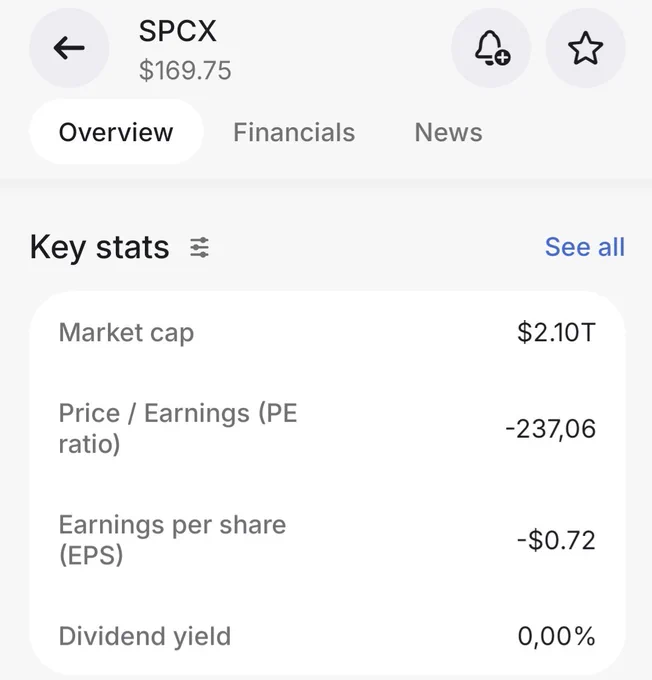Switch to the Overview tab
The width and height of the screenshot is (652, 680).
click(x=116, y=132)
